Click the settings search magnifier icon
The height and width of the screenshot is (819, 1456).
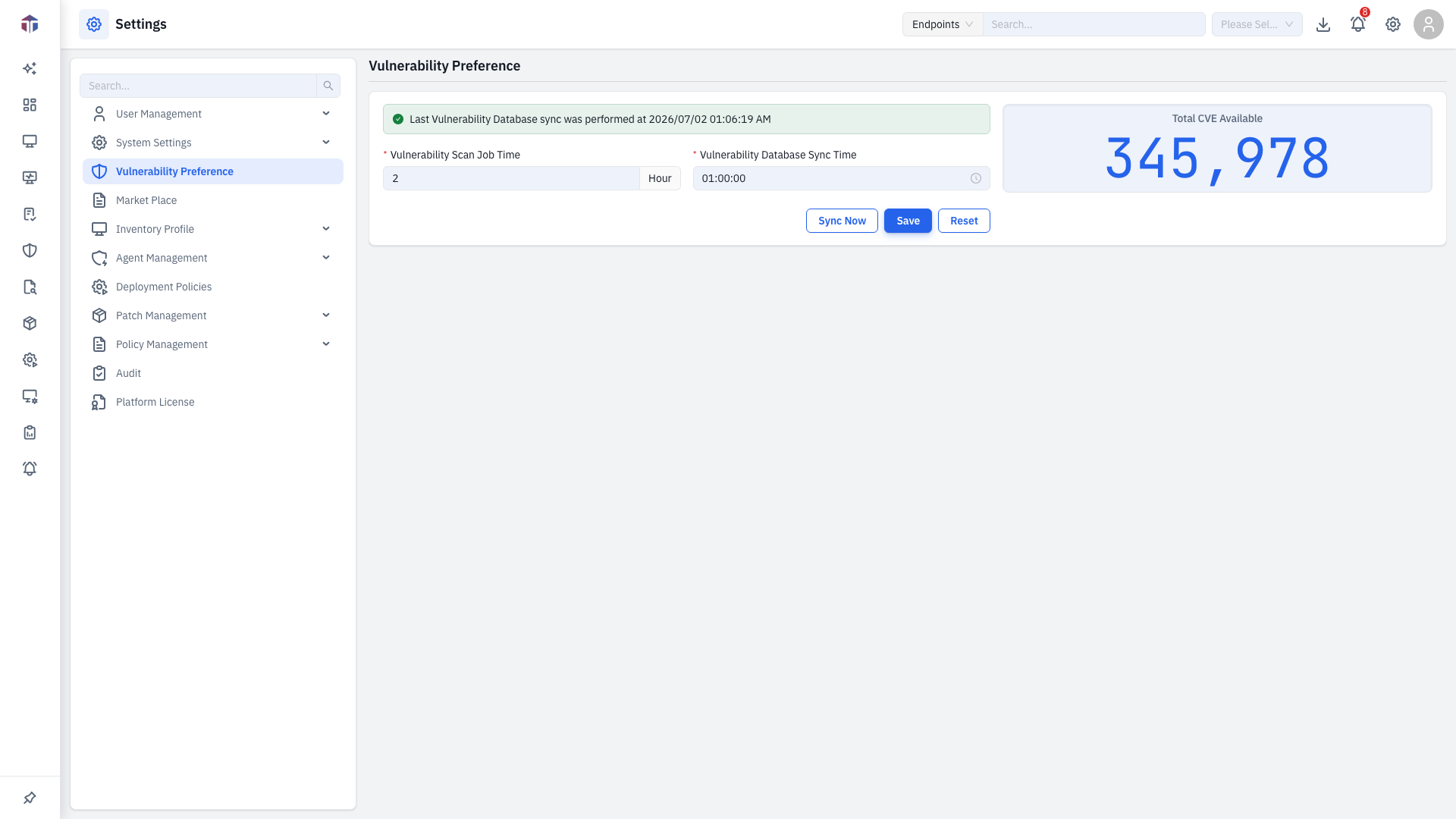coord(328,86)
